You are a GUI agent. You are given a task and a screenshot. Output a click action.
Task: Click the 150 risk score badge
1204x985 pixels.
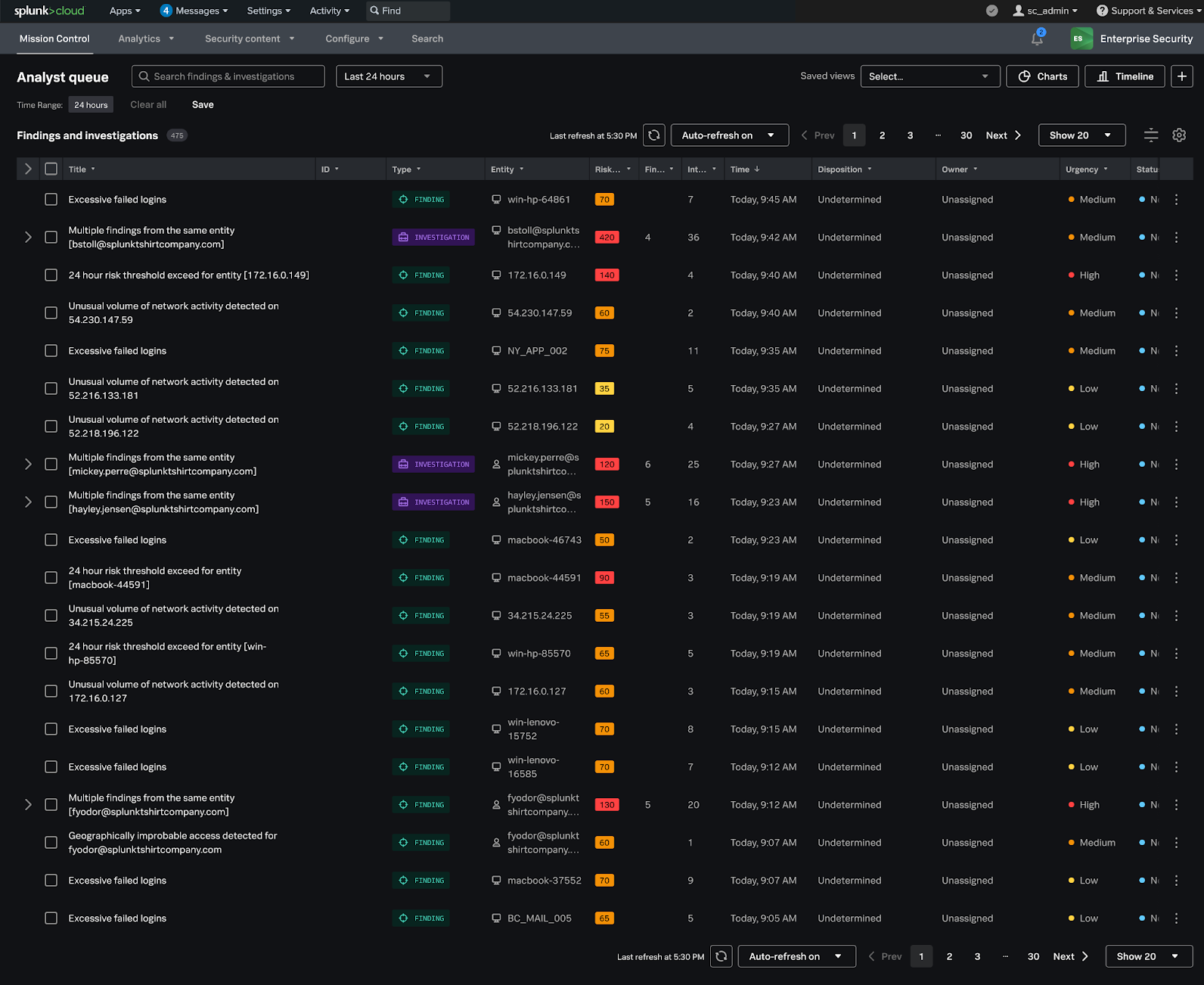pyautogui.click(x=607, y=502)
